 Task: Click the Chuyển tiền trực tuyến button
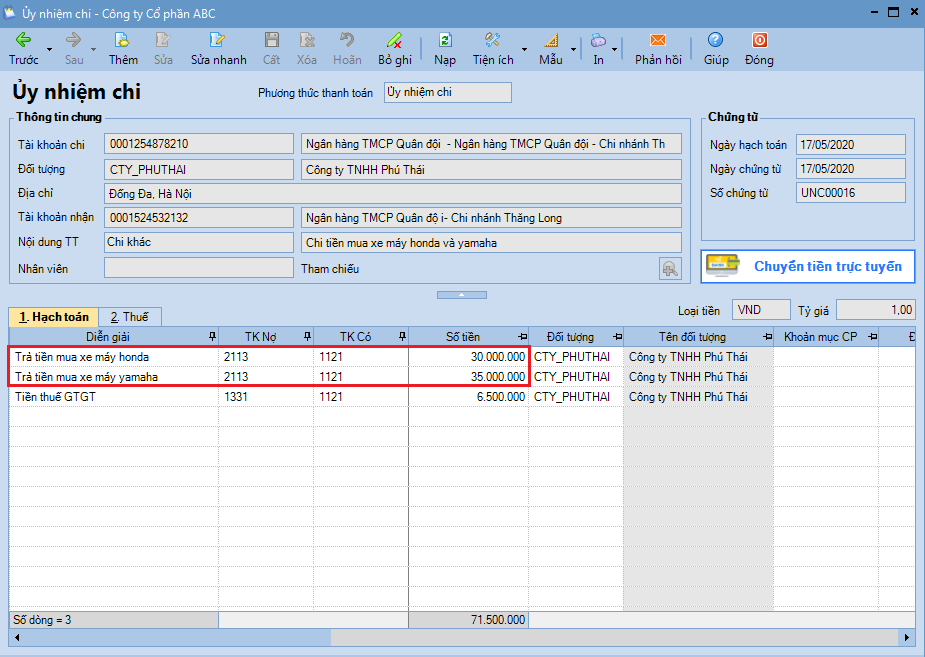click(808, 267)
